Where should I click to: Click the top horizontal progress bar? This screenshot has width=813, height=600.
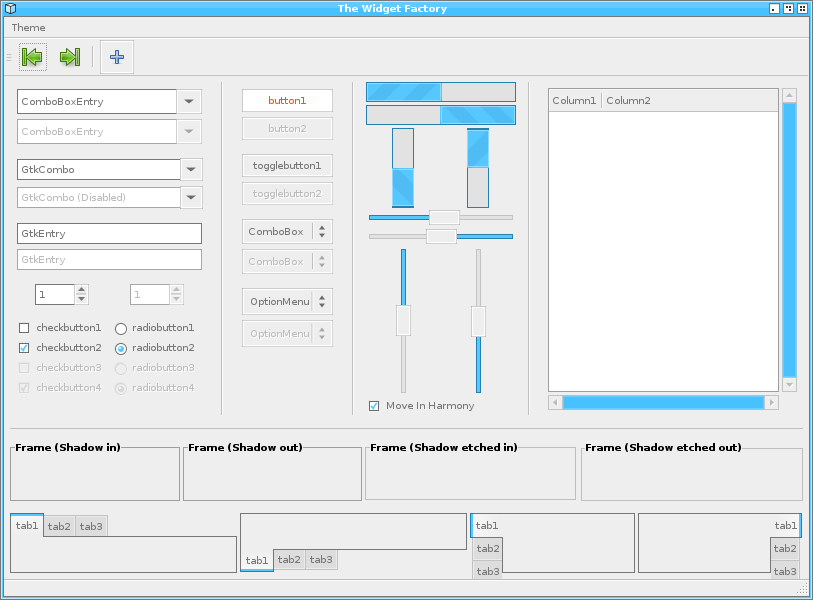pyautogui.click(x=441, y=92)
